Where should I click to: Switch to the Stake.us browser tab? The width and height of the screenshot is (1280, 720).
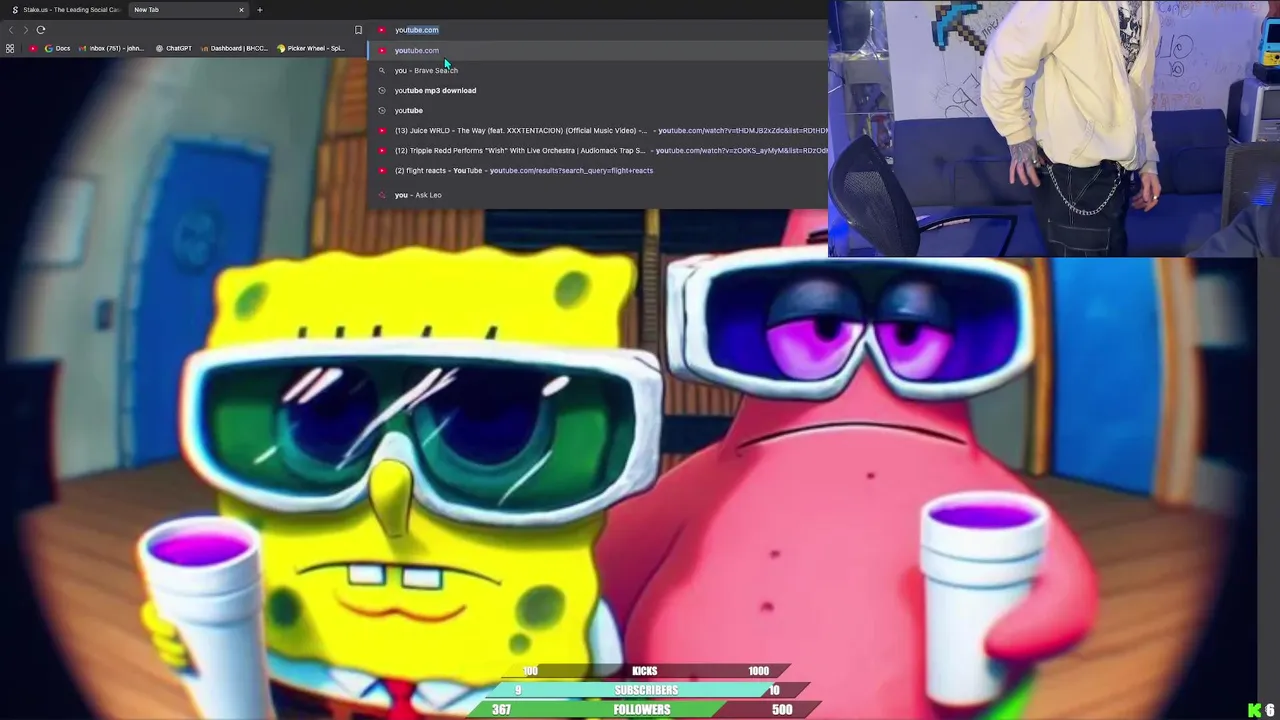[64, 10]
